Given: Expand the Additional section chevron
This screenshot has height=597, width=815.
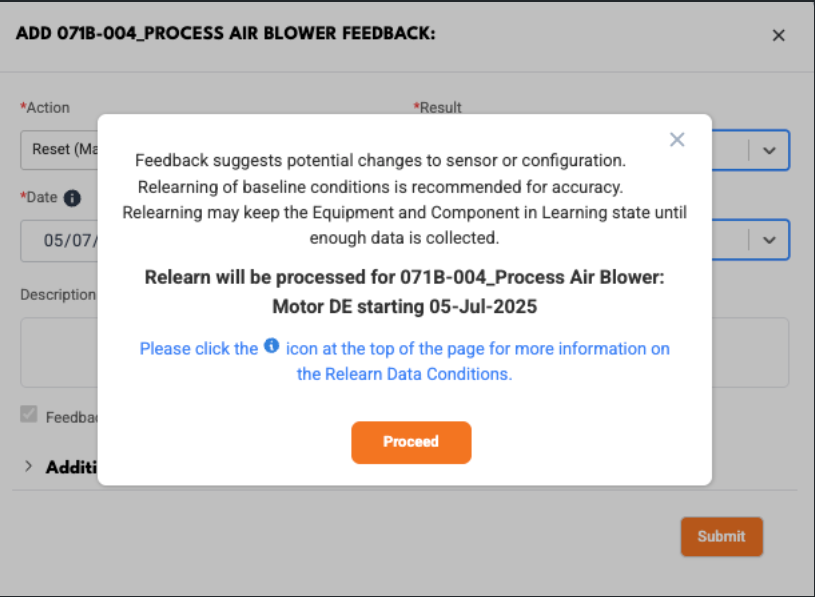Looking at the screenshot, I should coord(29,467).
